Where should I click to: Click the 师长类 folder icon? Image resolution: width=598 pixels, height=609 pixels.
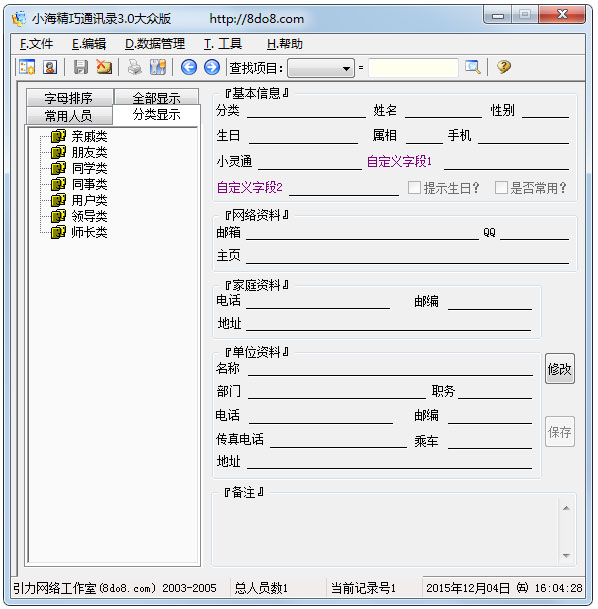coord(58,232)
